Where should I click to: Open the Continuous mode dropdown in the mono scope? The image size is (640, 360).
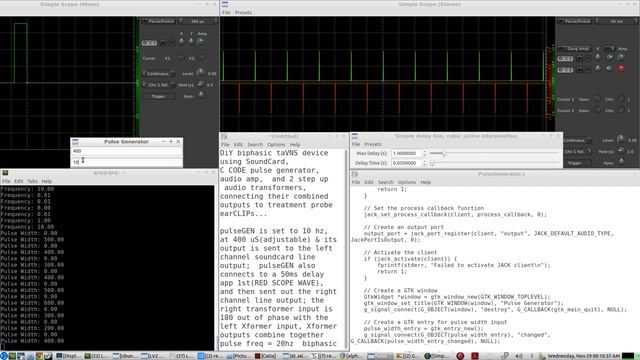click(159, 73)
